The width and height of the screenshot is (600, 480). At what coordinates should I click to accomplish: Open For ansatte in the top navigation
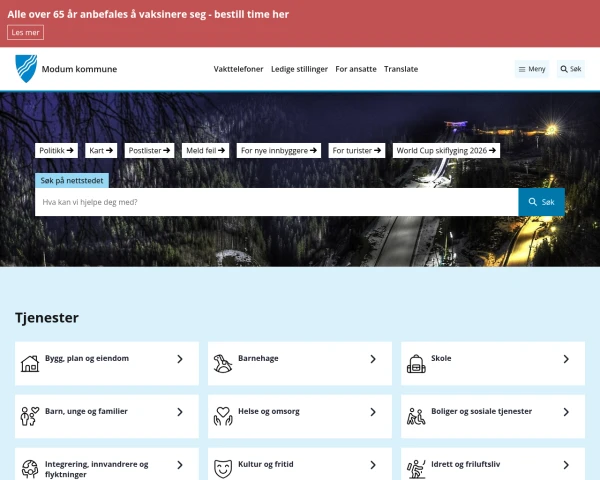tap(356, 69)
